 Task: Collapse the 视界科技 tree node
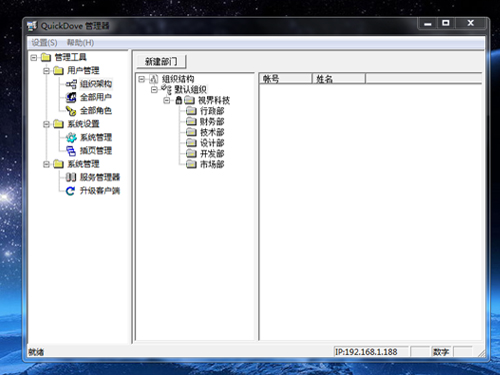tap(167, 100)
